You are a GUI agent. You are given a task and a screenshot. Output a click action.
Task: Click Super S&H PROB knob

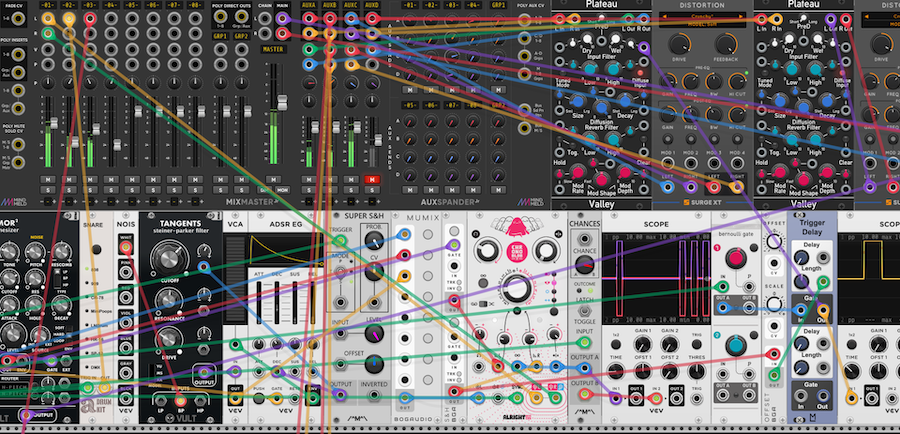coord(374,241)
